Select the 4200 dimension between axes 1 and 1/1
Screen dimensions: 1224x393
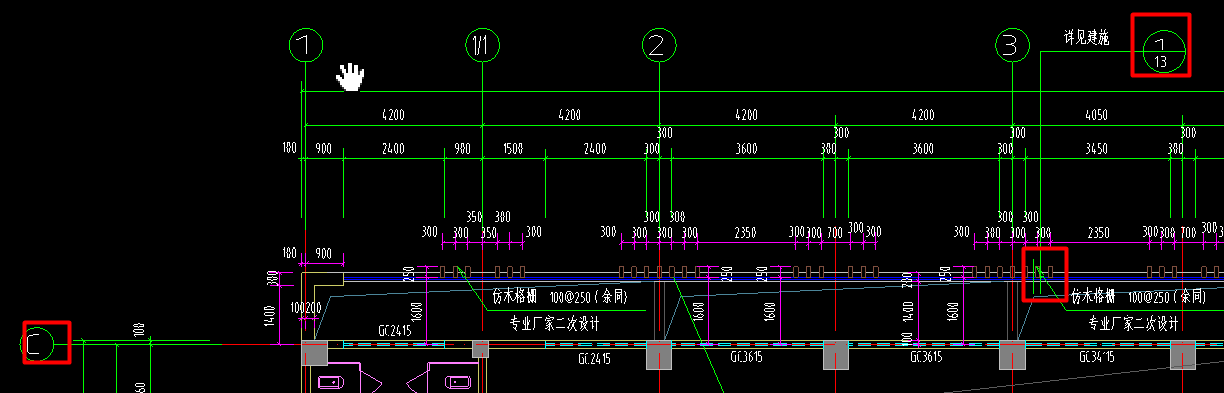tap(393, 116)
